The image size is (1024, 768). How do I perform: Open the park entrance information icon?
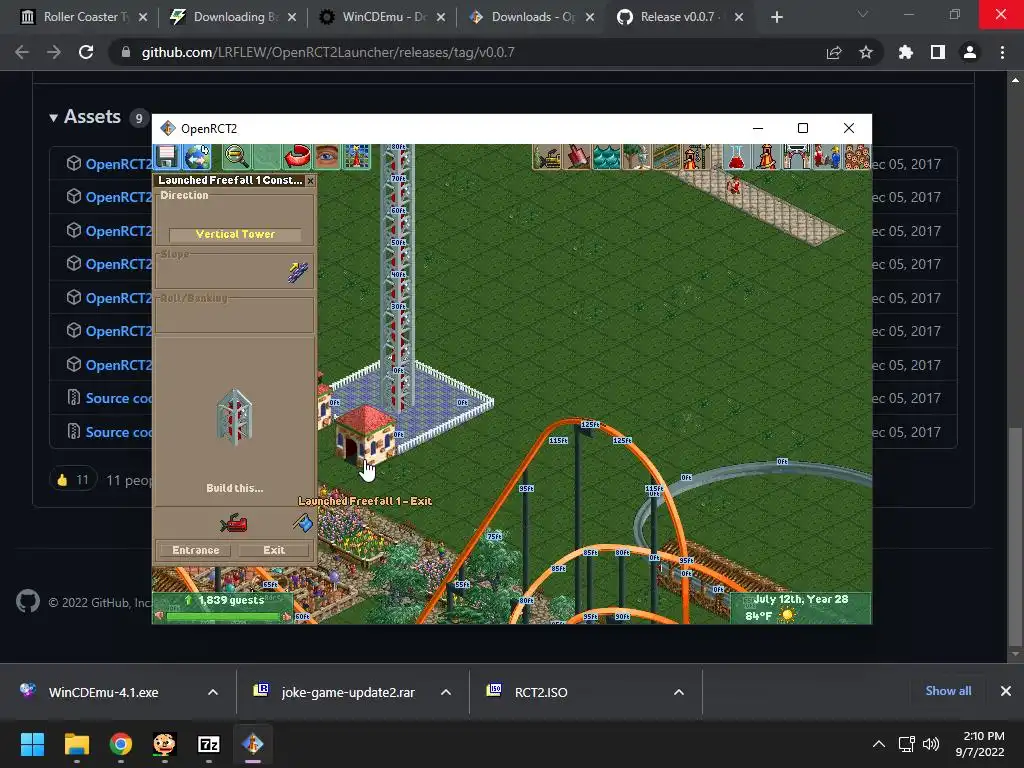(x=796, y=157)
